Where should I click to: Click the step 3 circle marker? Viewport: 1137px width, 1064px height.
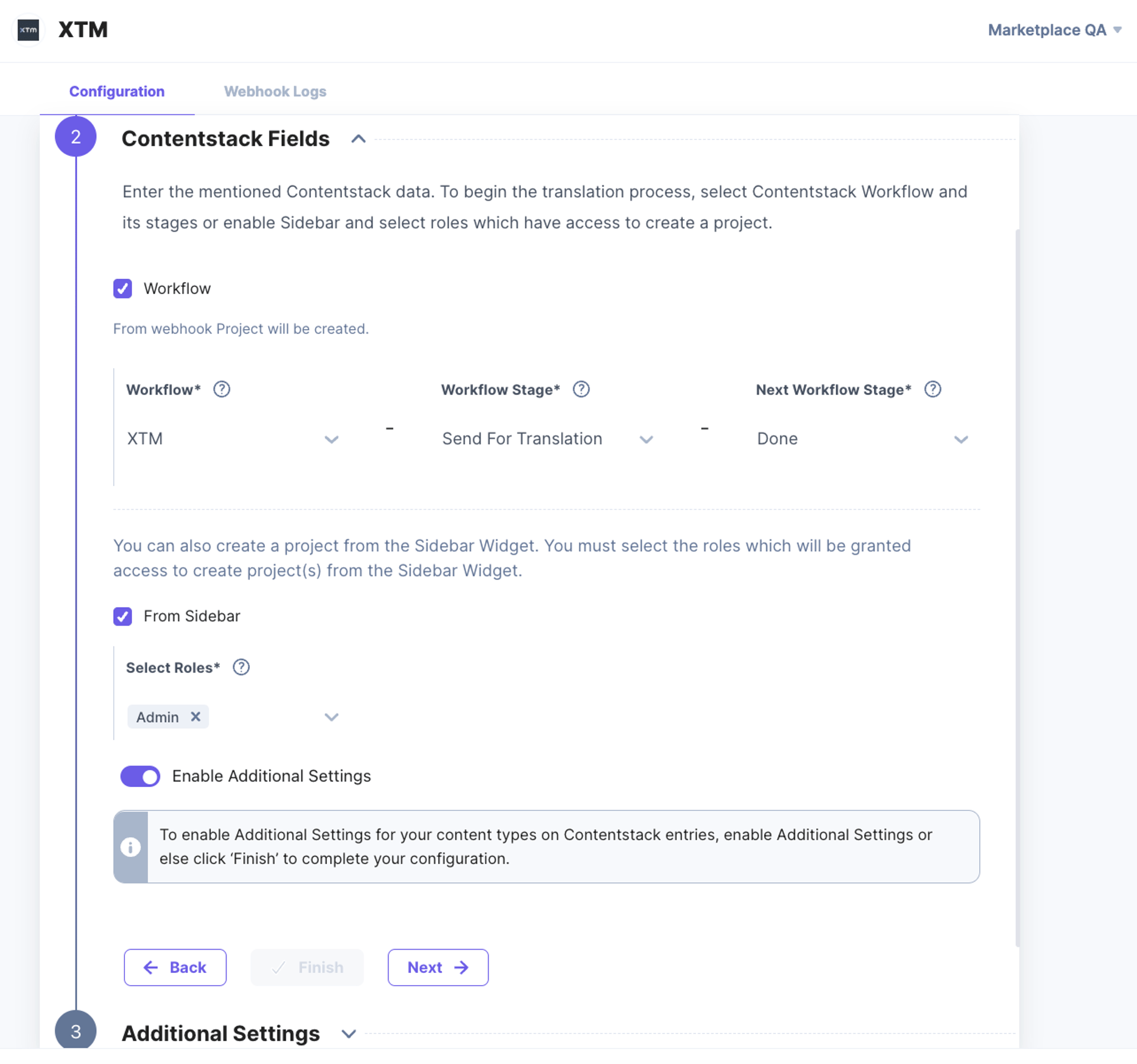(76, 1031)
